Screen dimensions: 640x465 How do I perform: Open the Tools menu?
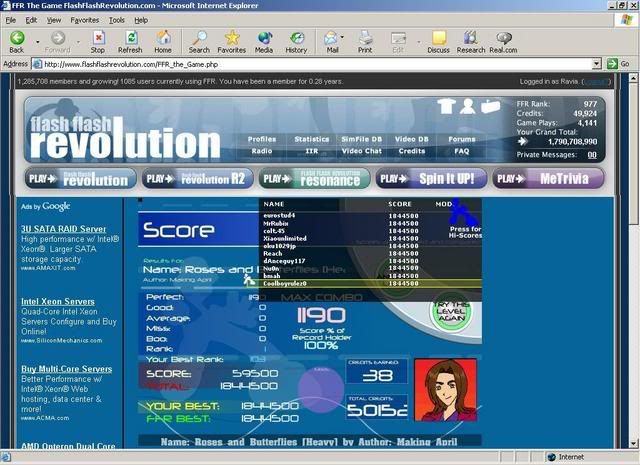click(117, 19)
